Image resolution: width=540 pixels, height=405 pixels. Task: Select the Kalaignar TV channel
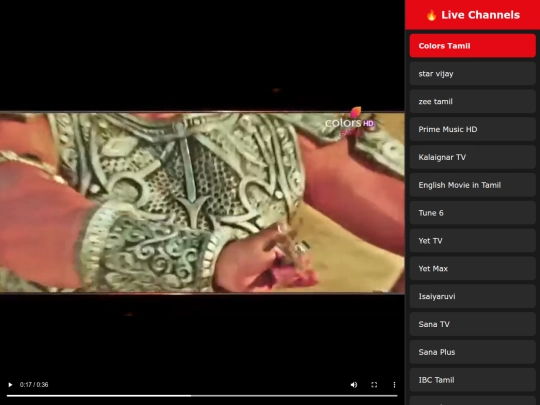pyautogui.click(x=472, y=157)
